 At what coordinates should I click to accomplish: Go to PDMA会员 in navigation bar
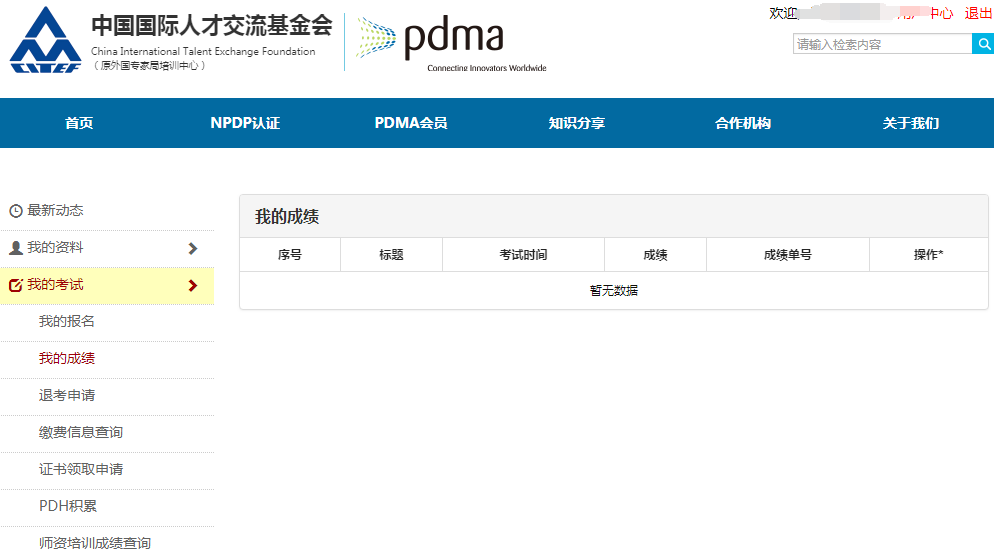[x=411, y=123]
